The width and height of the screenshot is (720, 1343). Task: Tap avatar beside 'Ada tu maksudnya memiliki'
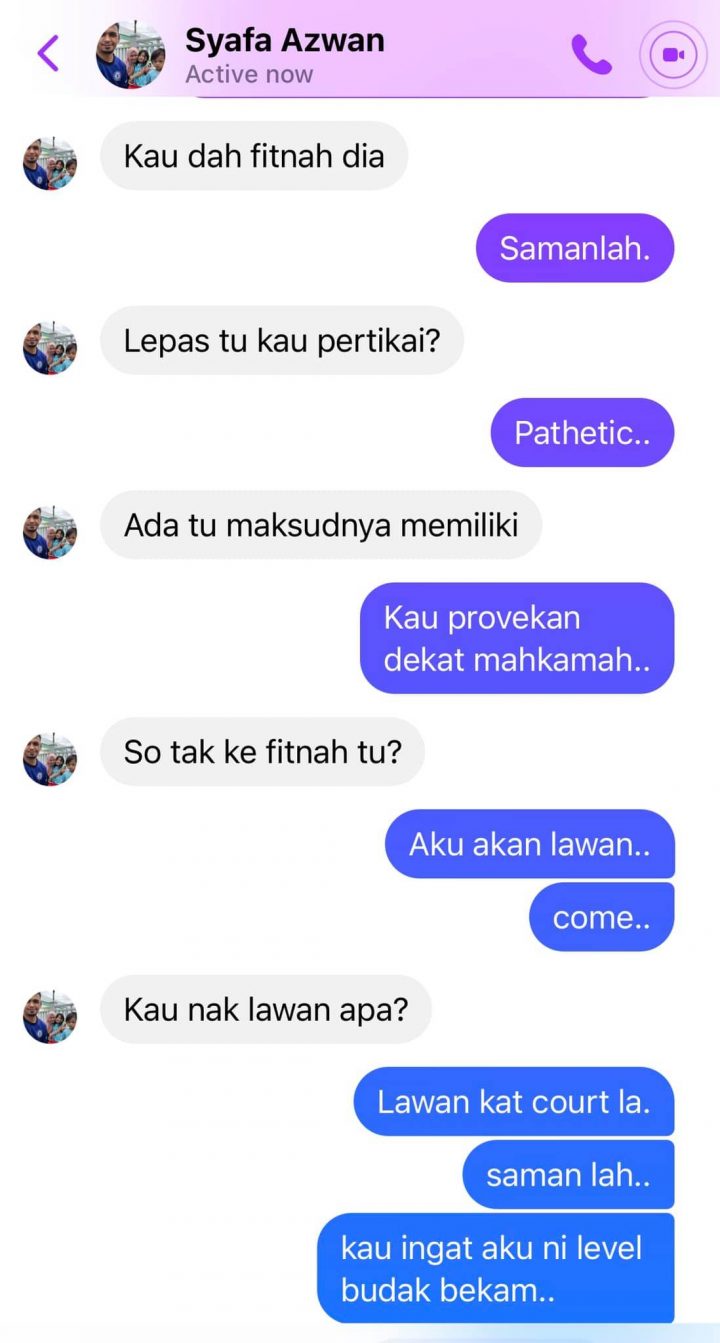[x=50, y=532]
